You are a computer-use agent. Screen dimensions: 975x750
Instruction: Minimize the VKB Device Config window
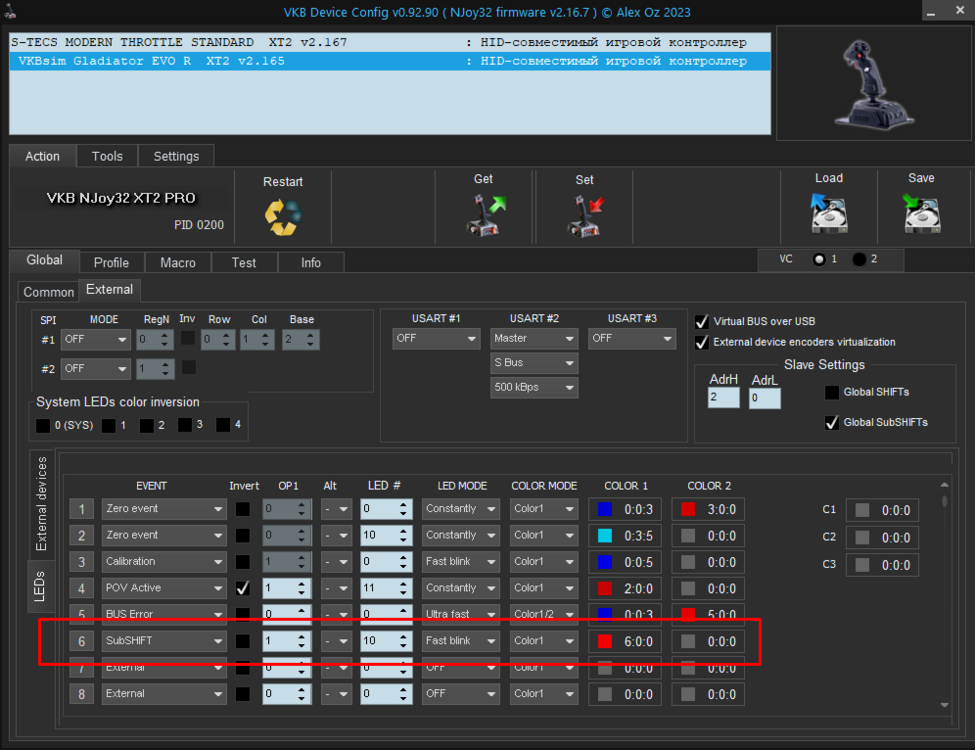coord(931,12)
